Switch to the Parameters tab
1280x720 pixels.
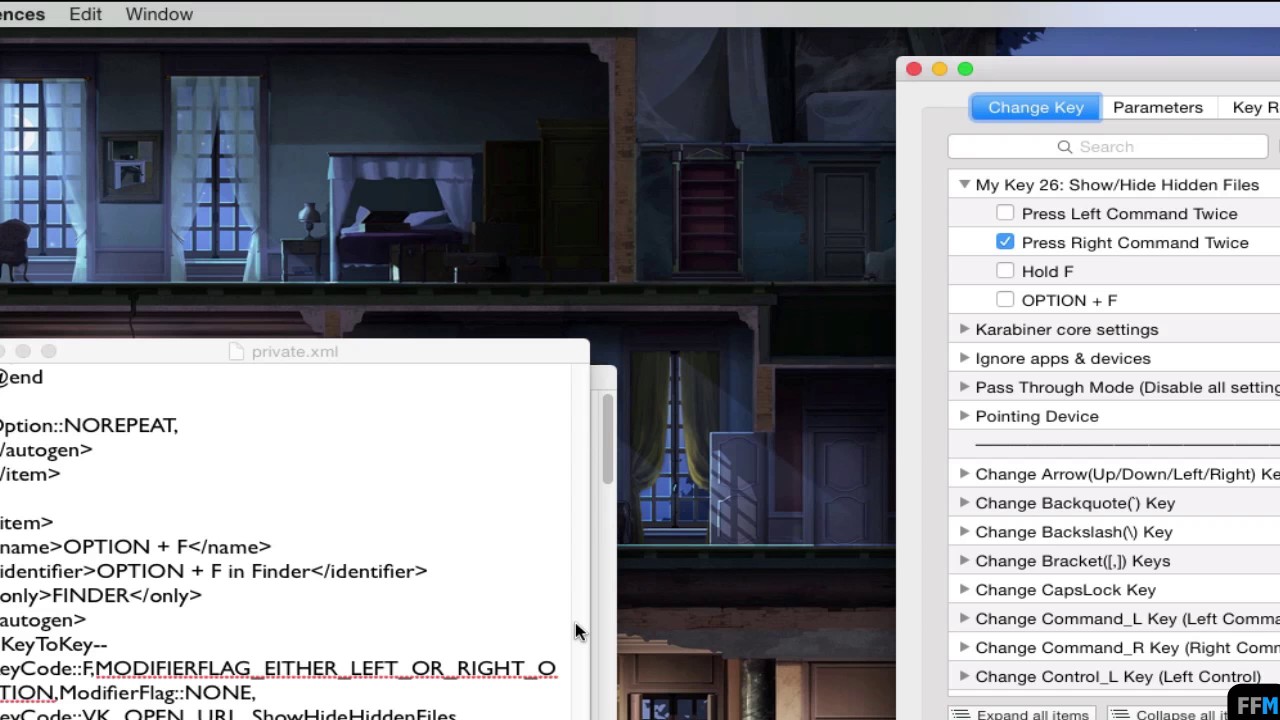[1157, 107]
